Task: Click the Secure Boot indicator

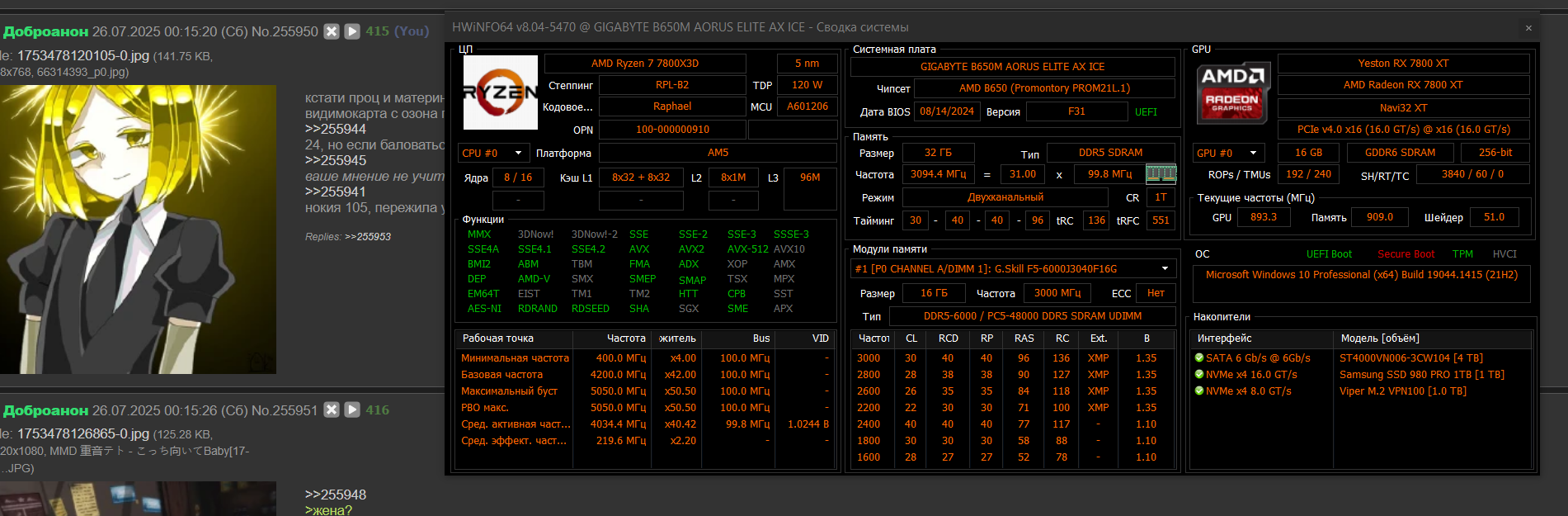Action: coord(1406,254)
